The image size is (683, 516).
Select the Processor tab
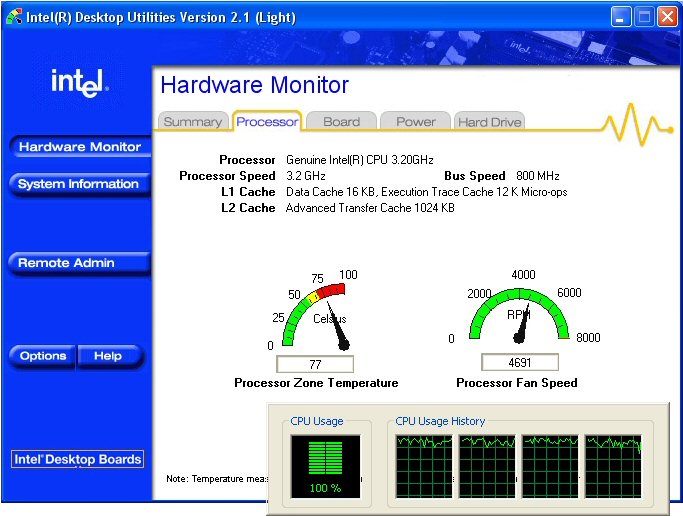coord(266,122)
